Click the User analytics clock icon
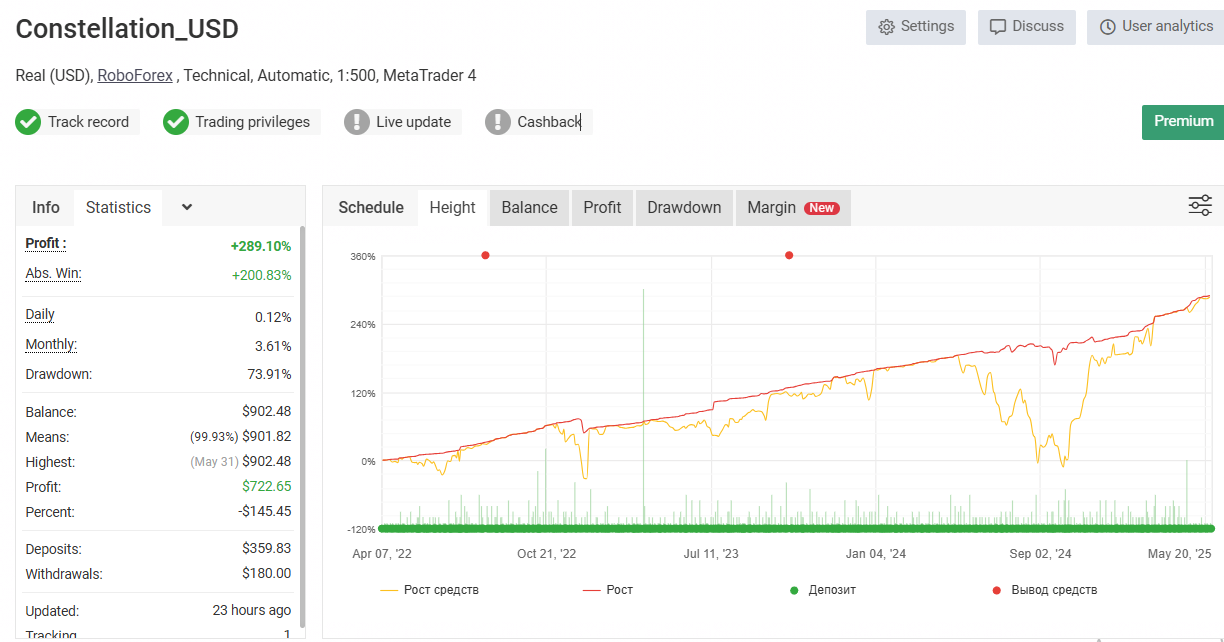 [1108, 27]
